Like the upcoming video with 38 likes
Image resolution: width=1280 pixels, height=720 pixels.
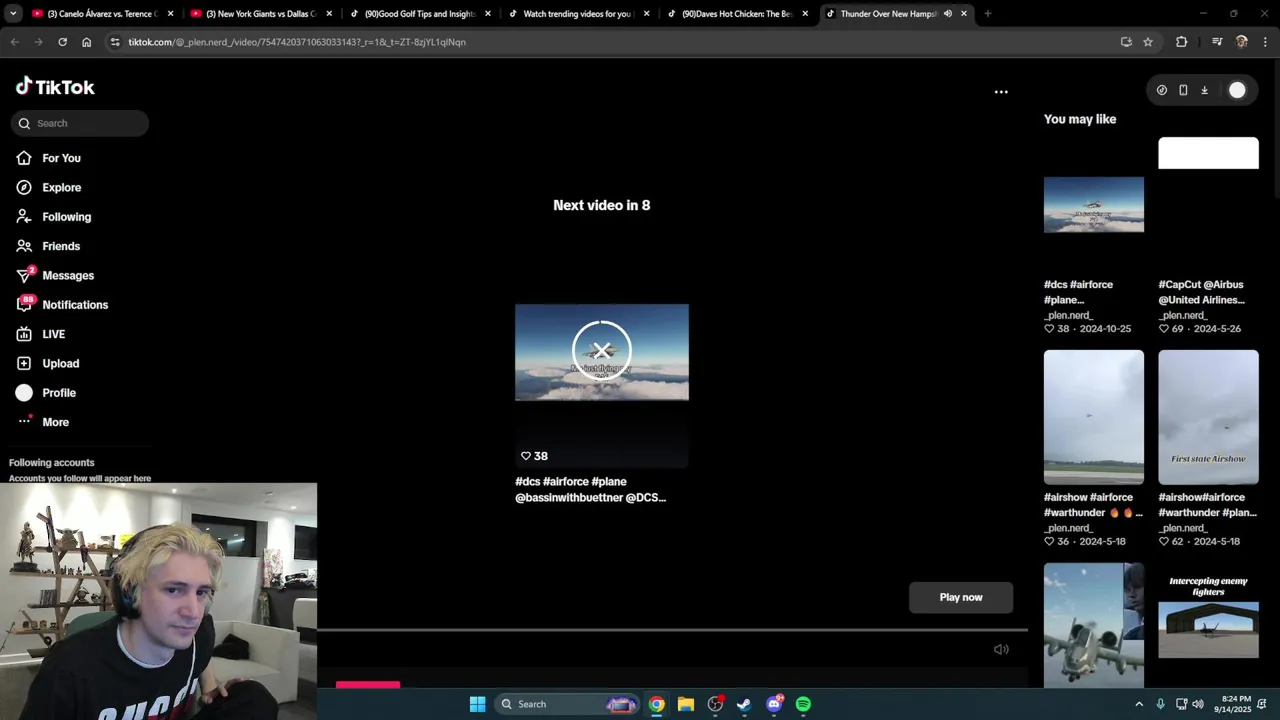[x=526, y=456]
